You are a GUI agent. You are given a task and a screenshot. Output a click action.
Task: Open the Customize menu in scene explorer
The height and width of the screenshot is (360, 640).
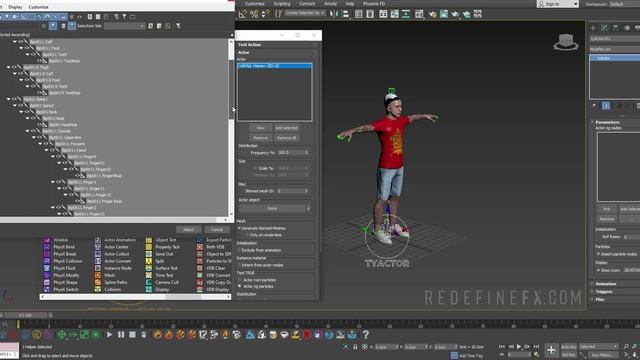pos(38,7)
